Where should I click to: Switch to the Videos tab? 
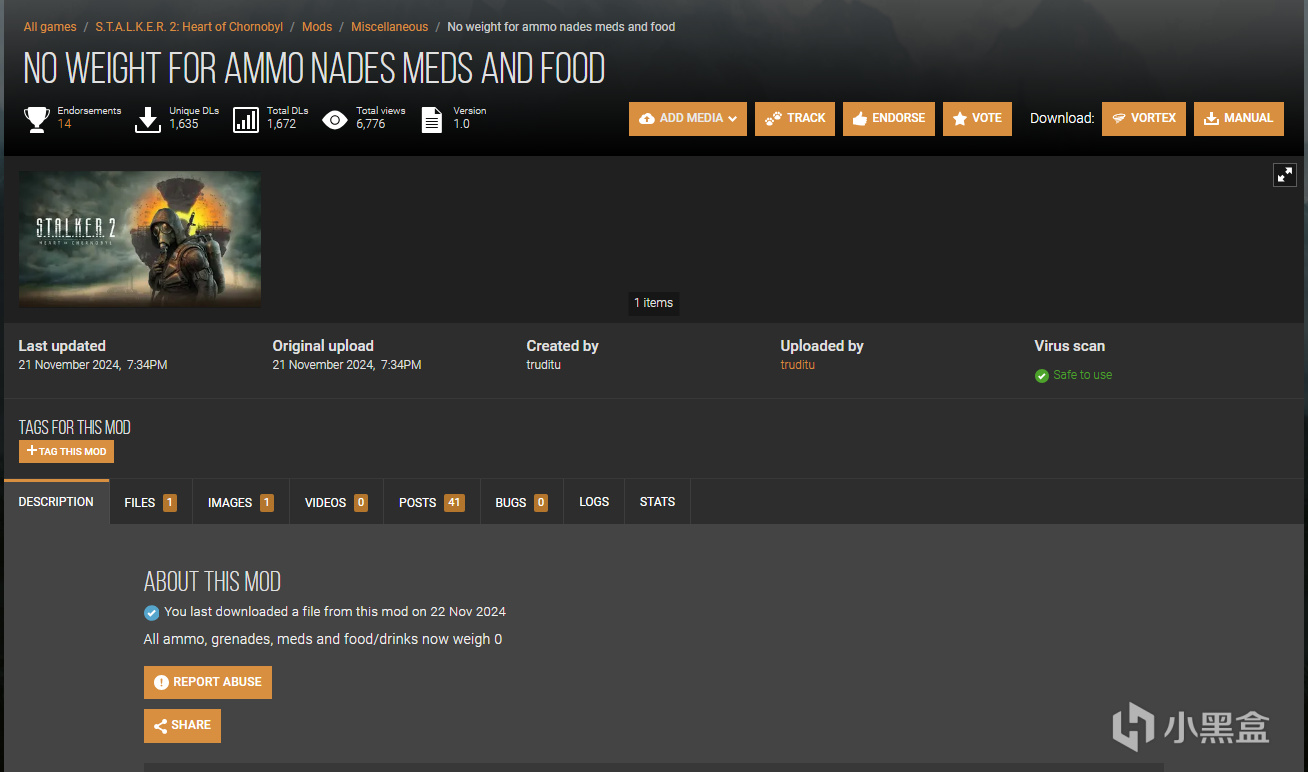click(336, 502)
